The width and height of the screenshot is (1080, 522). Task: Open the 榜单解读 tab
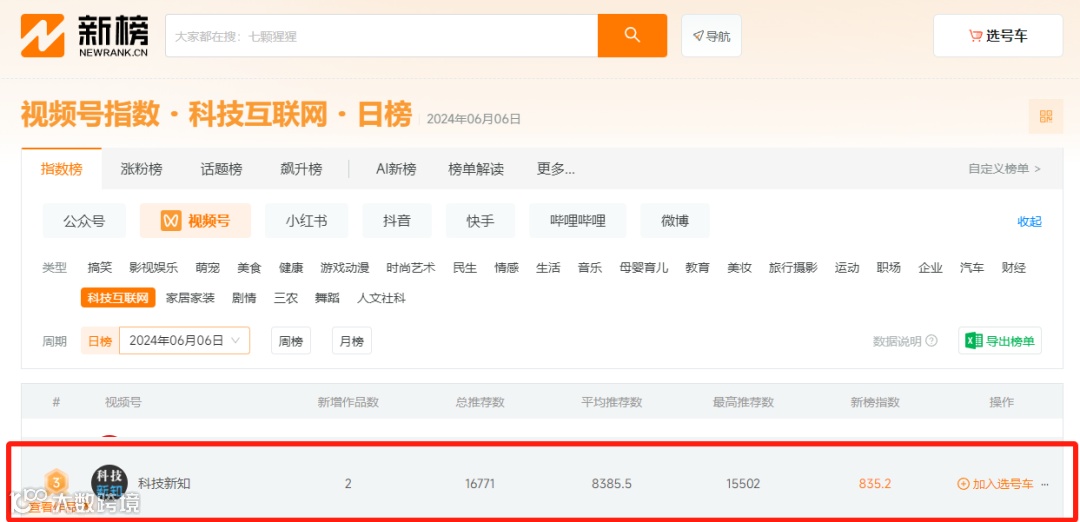tap(476, 169)
